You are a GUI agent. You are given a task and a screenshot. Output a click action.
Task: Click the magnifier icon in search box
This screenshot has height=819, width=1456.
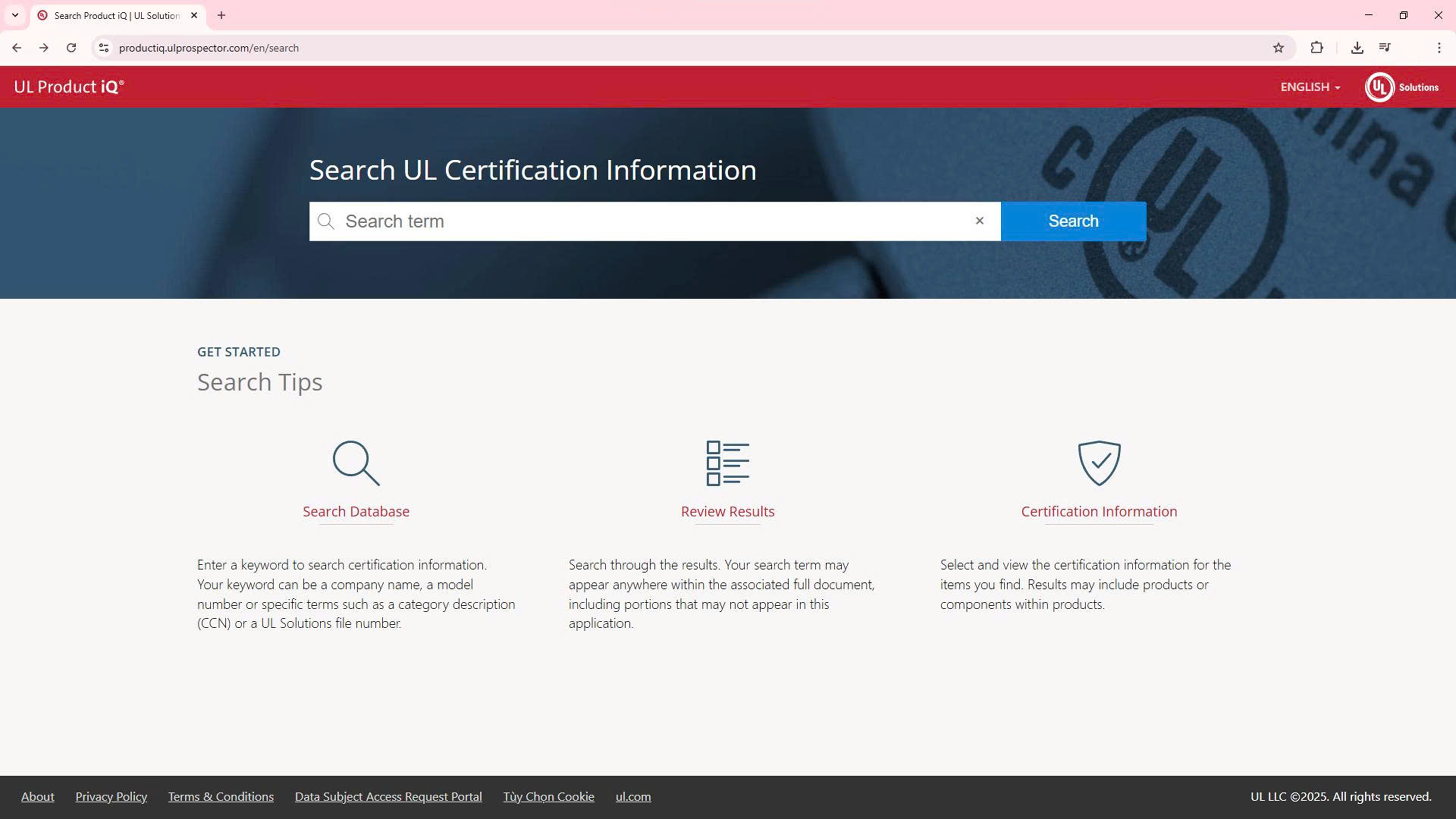[x=326, y=221]
